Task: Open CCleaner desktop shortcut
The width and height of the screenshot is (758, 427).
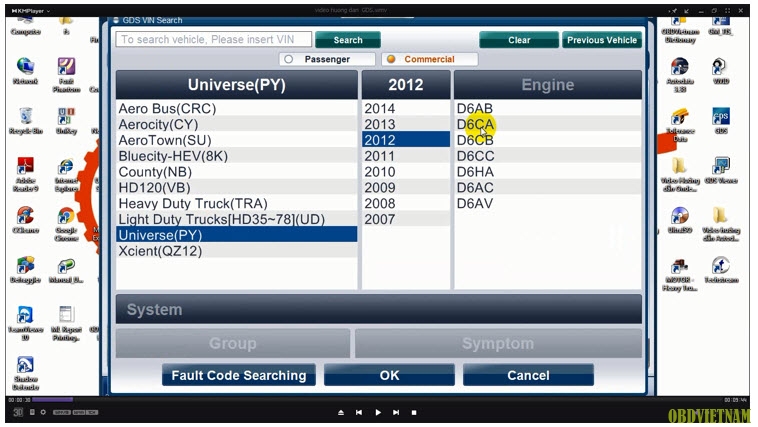Action: coord(25,219)
